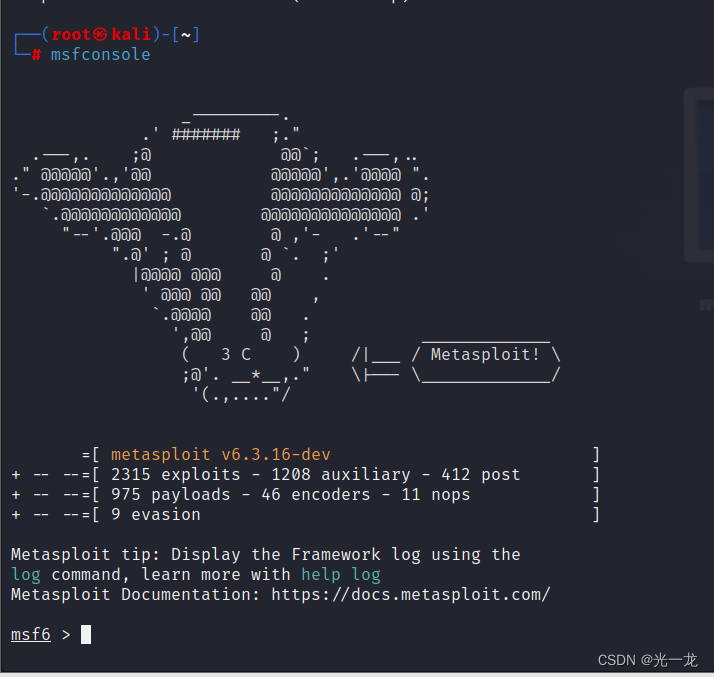Click the '9 evasion' count text
This screenshot has width=714, height=677.
click(x=155, y=514)
